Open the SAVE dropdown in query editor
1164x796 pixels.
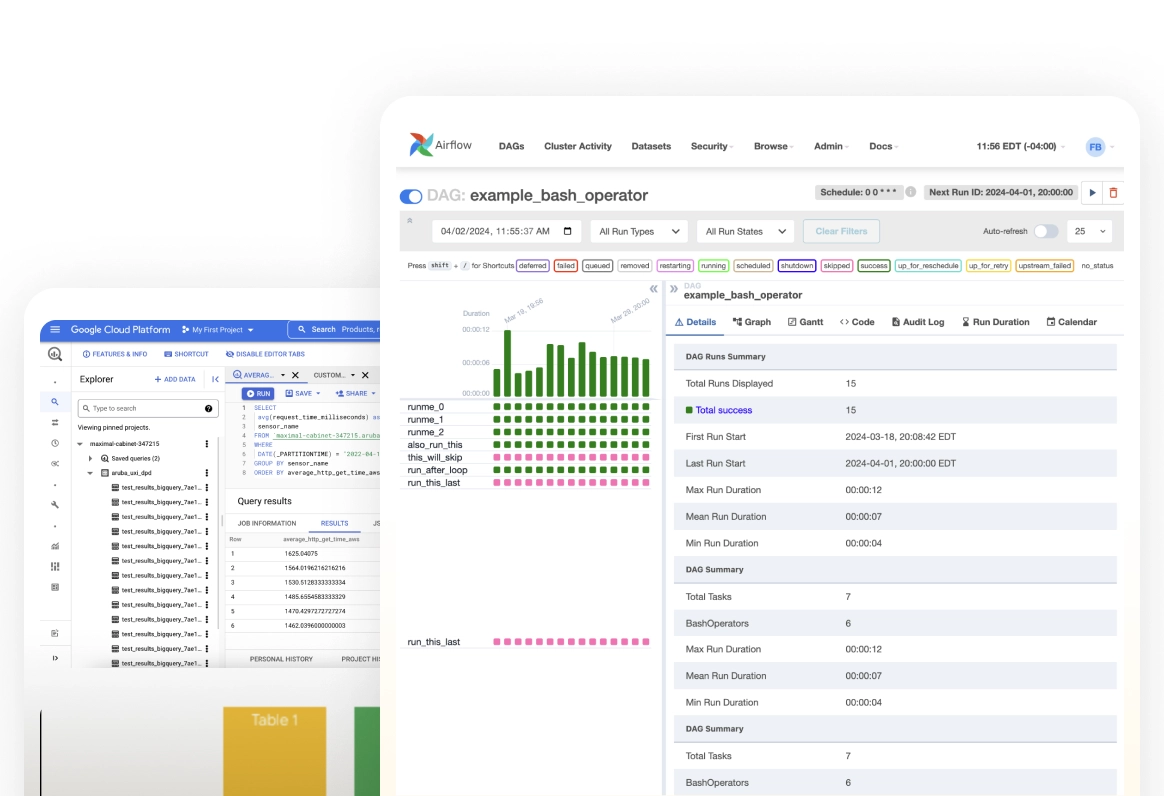coord(303,394)
